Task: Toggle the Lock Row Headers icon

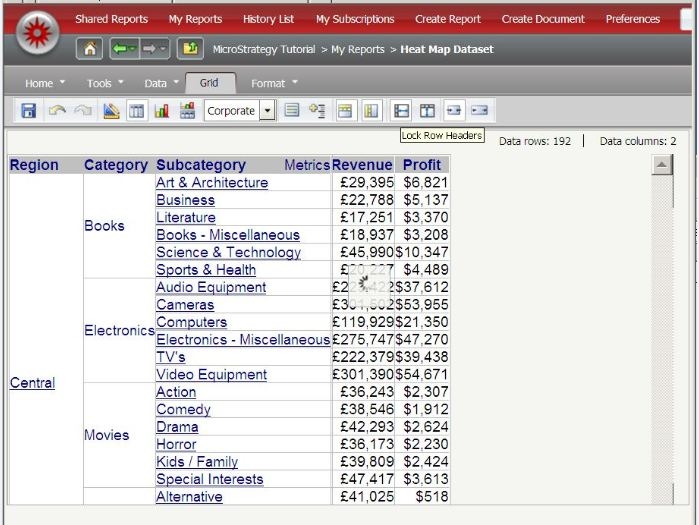Action: coord(401,111)
